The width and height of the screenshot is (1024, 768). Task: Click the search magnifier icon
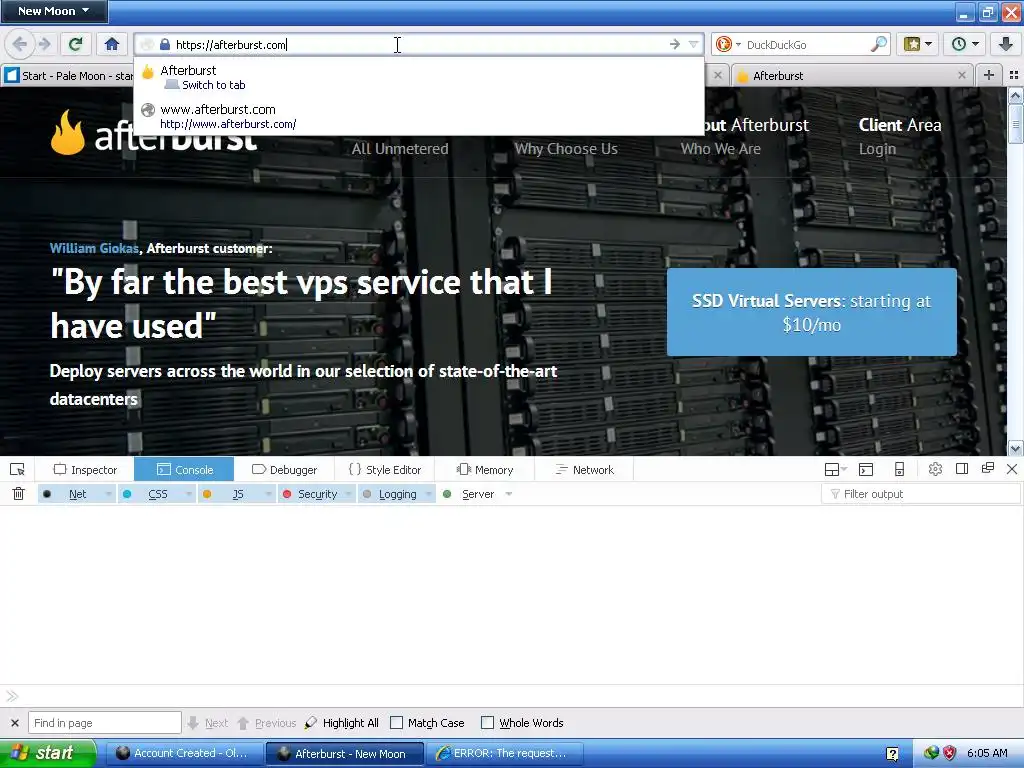879,44
